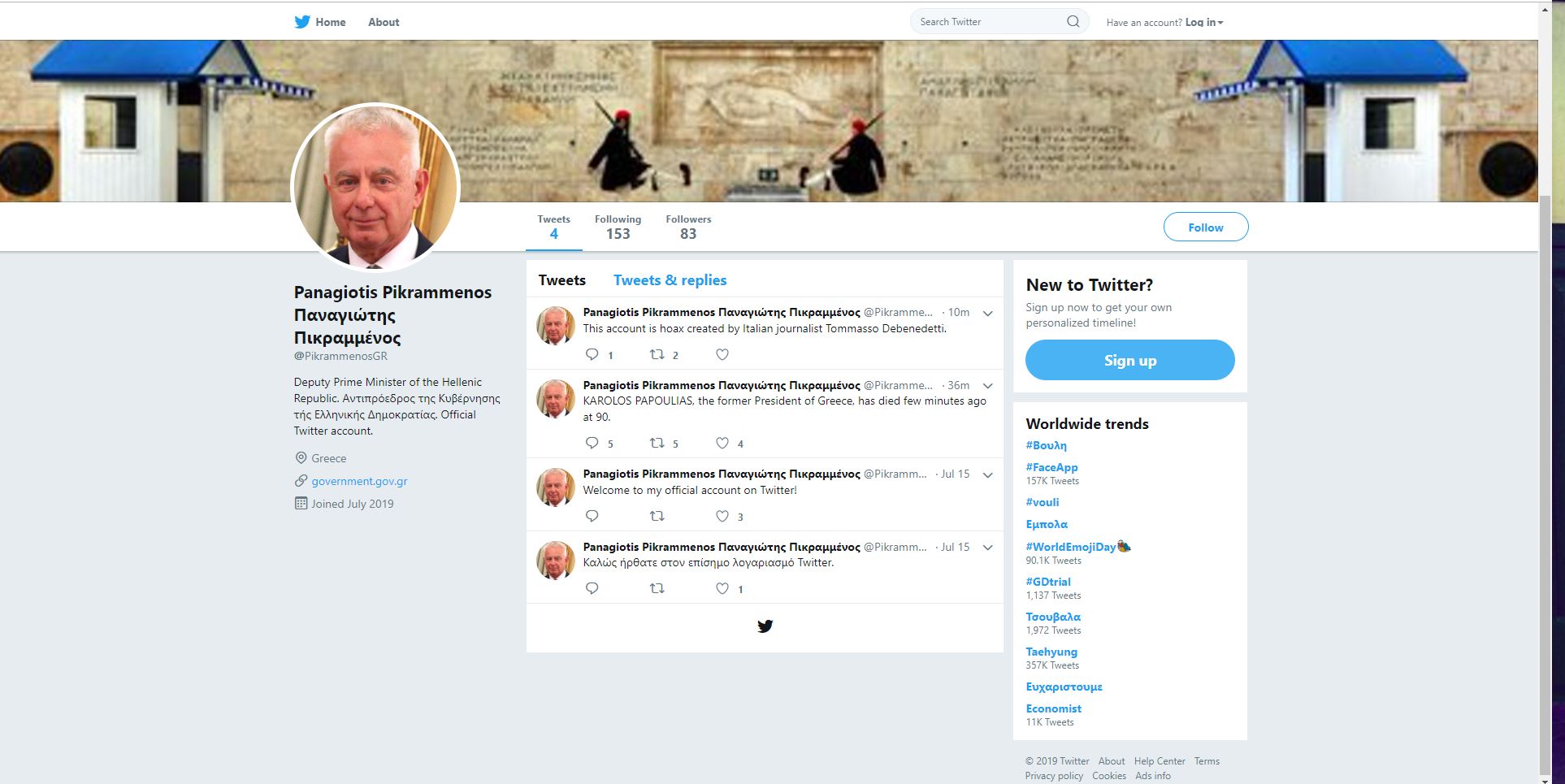
Task: Click the Sign up button
Action: tap(1129, 360)
